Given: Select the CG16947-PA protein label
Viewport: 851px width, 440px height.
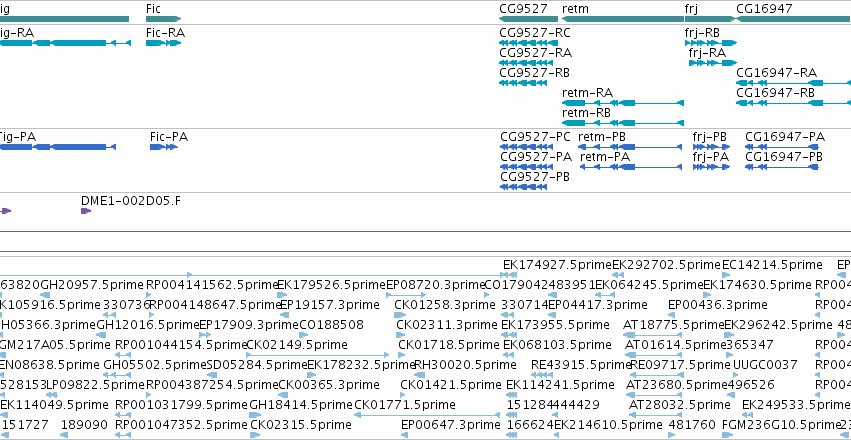Looking at the screenshot, I should (785, 137).
